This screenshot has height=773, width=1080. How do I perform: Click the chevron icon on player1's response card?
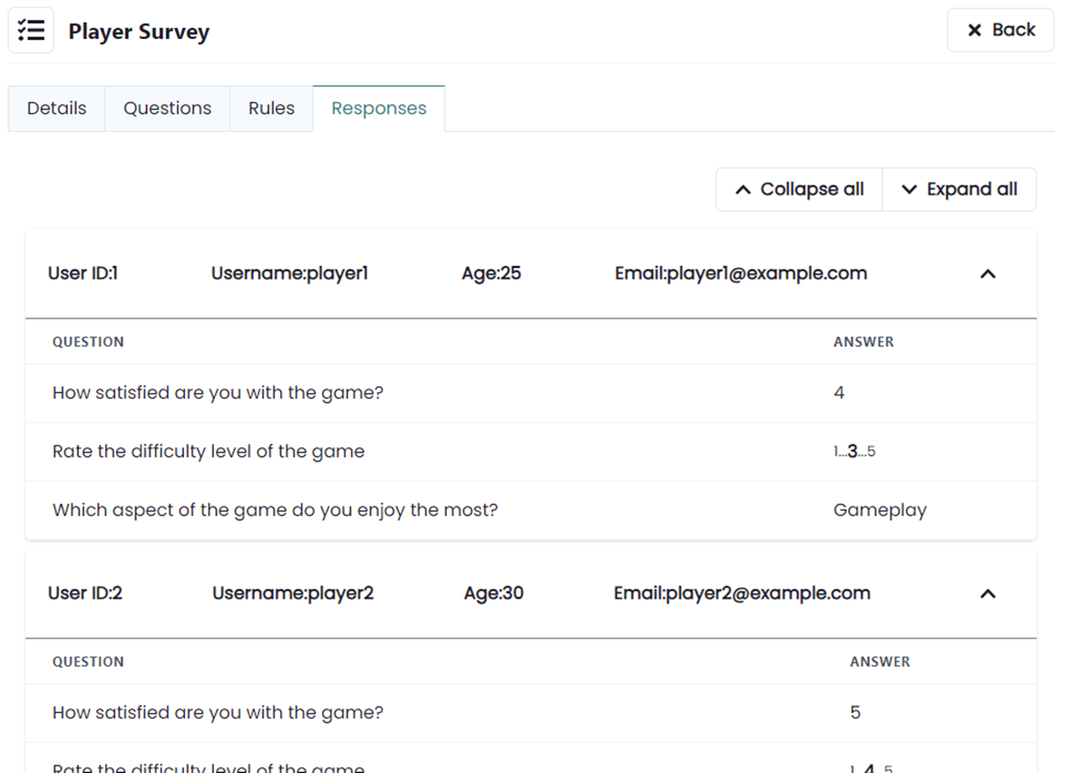coord(988,273)
